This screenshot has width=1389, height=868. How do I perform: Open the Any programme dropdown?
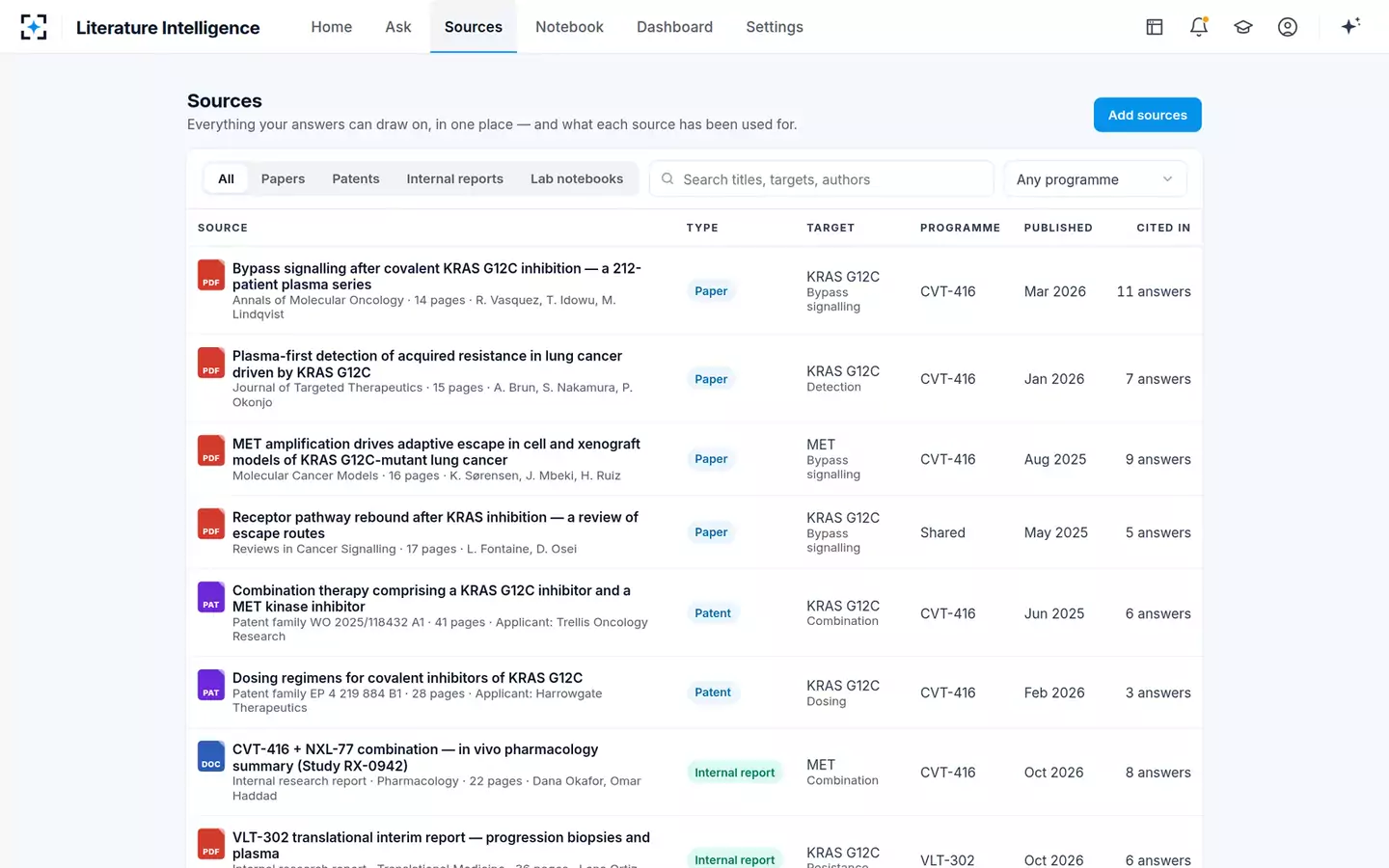tap(1096, 179)
